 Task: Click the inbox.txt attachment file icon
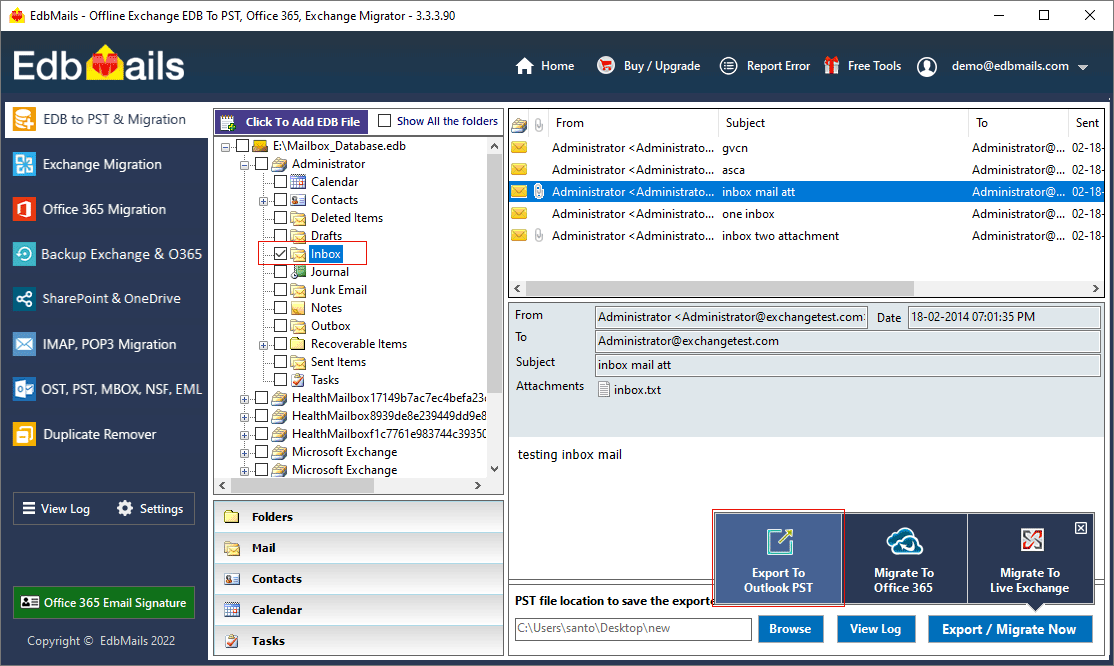pos(604,390)
